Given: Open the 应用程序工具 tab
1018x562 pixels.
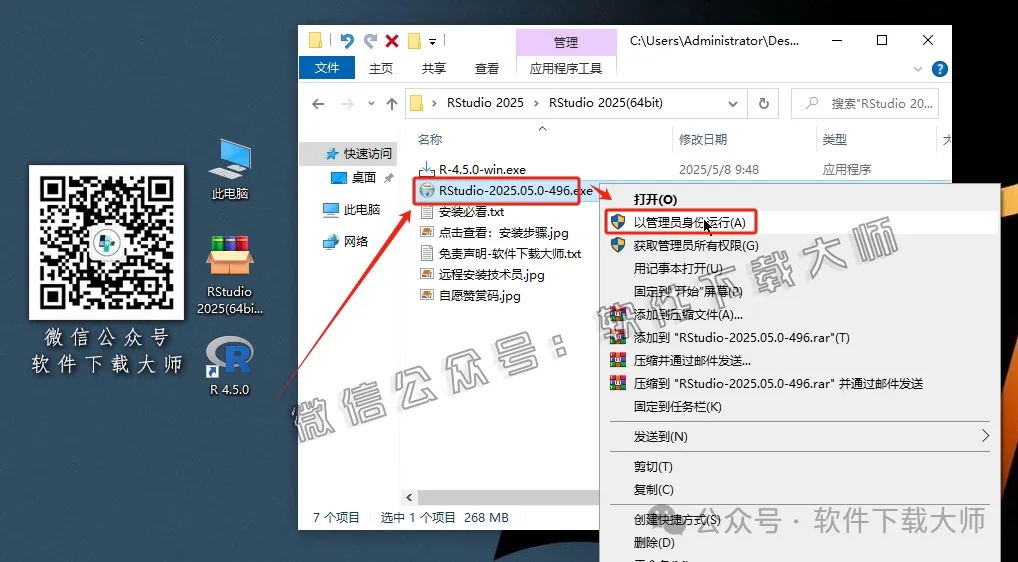Looking at the screenshot, I should pyautogui.click(x=565, y=68).
